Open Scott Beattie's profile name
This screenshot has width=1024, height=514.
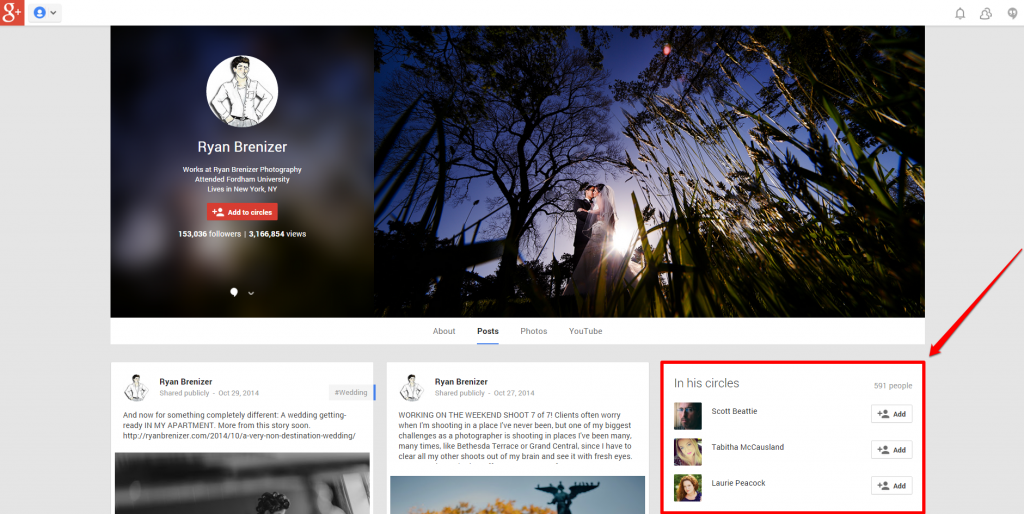(x=734, y=411)
